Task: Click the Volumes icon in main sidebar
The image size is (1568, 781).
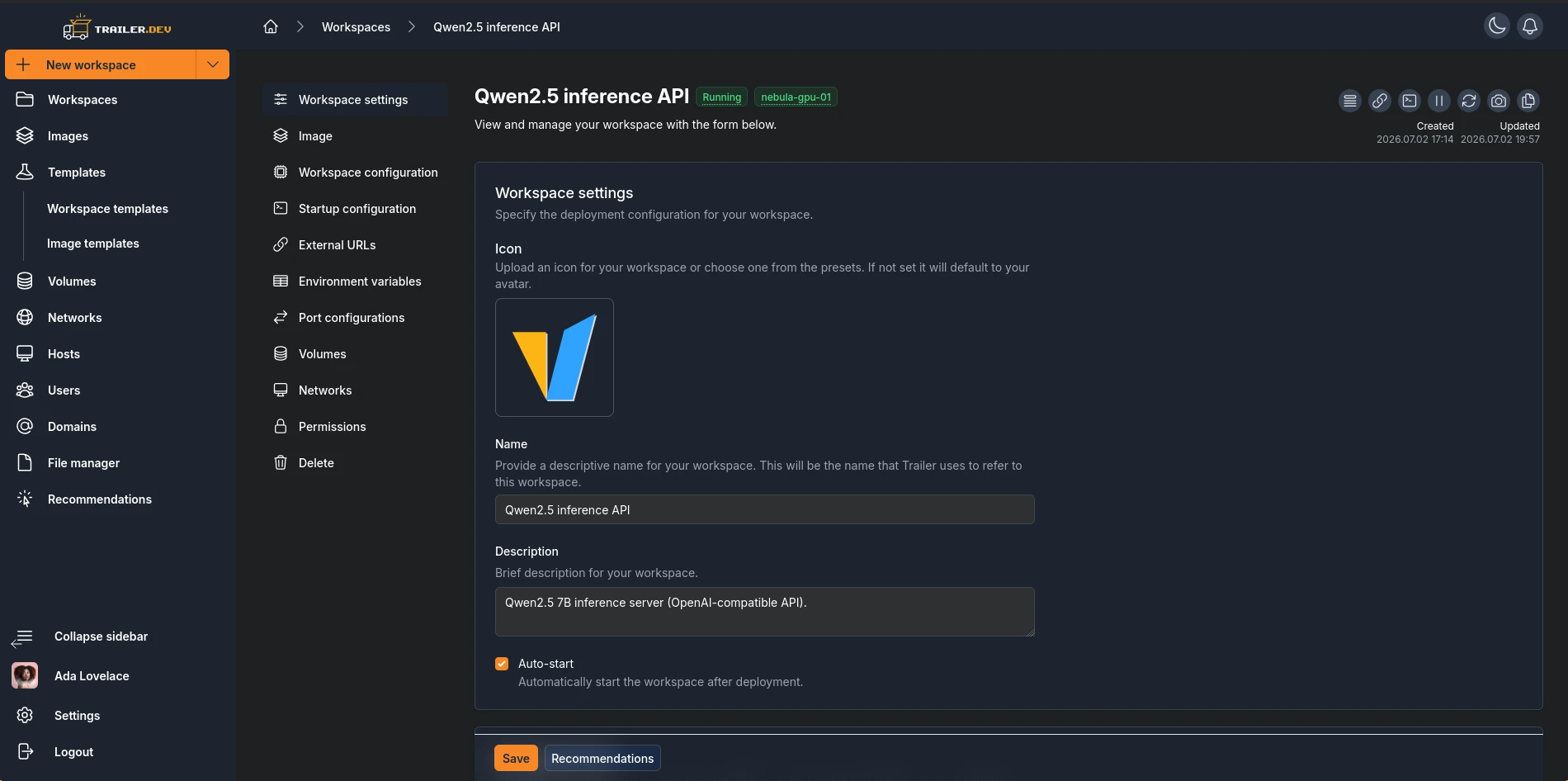Action: point(25,282)
